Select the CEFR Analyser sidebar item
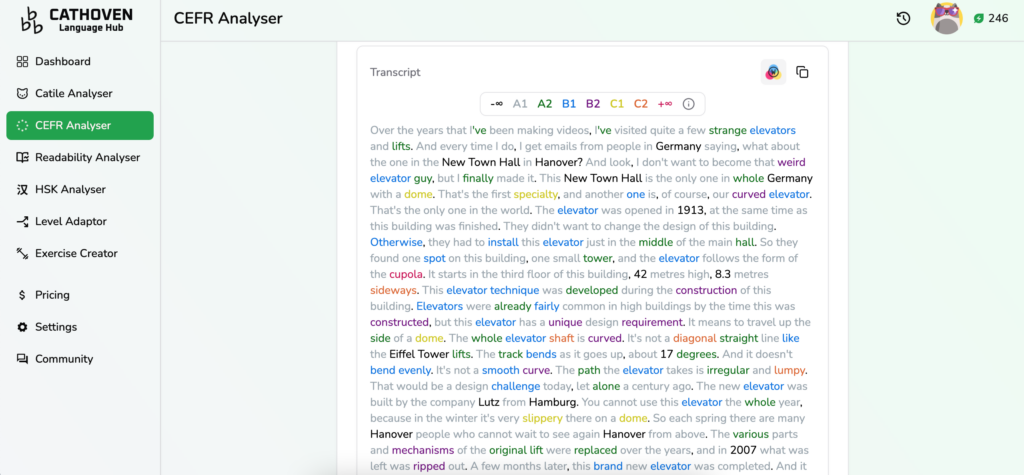The width and height of the screenshot is (1024, 475). [80, 125]
